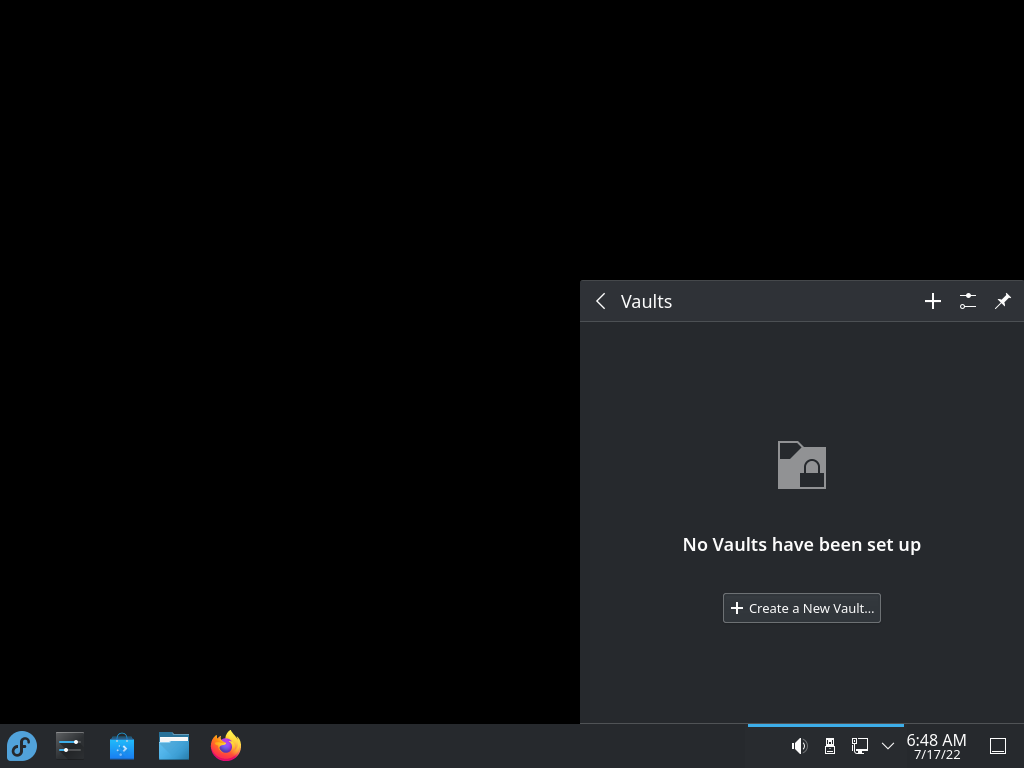Open network connections tray icon
The height and width of the screenshot is (768, 1024).
(859, 746)
